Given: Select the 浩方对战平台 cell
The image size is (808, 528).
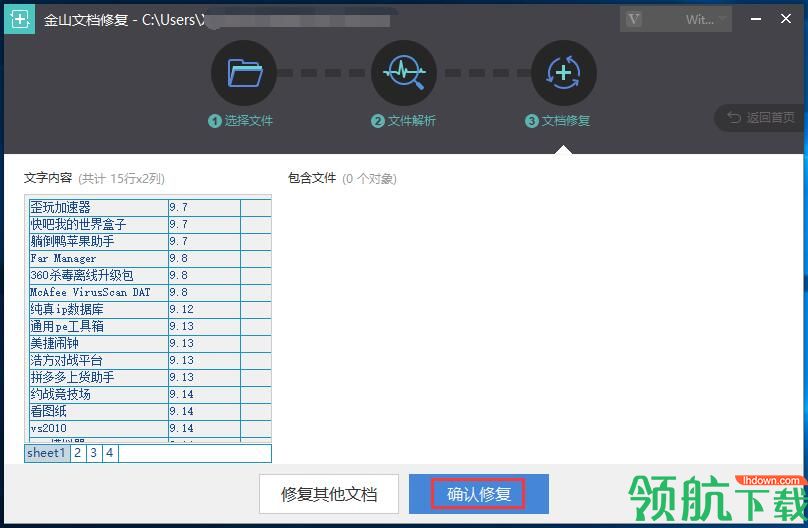Looking at the screenshot, I should (x=98, y=361).
